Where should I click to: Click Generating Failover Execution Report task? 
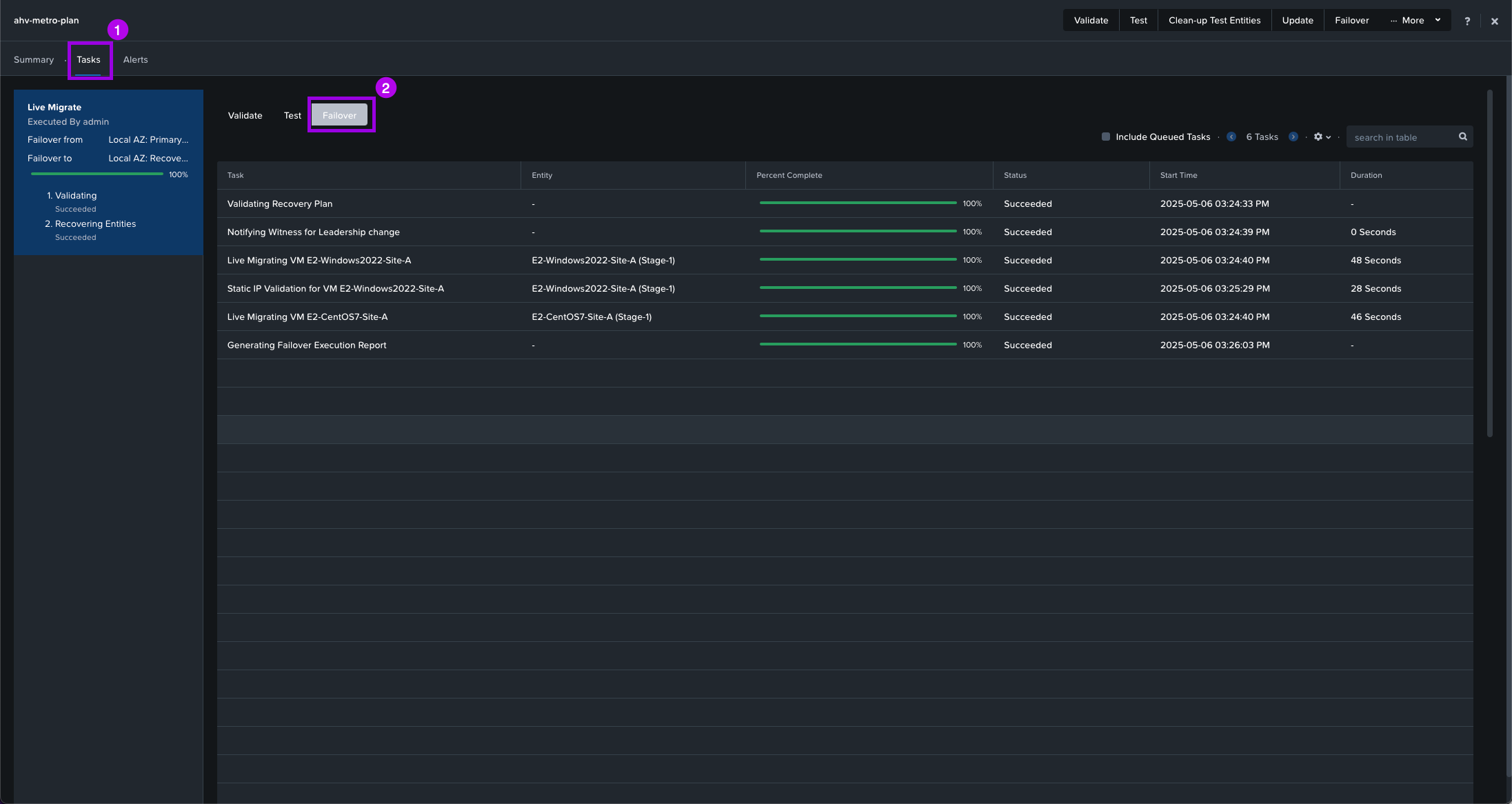pos(307,345)
